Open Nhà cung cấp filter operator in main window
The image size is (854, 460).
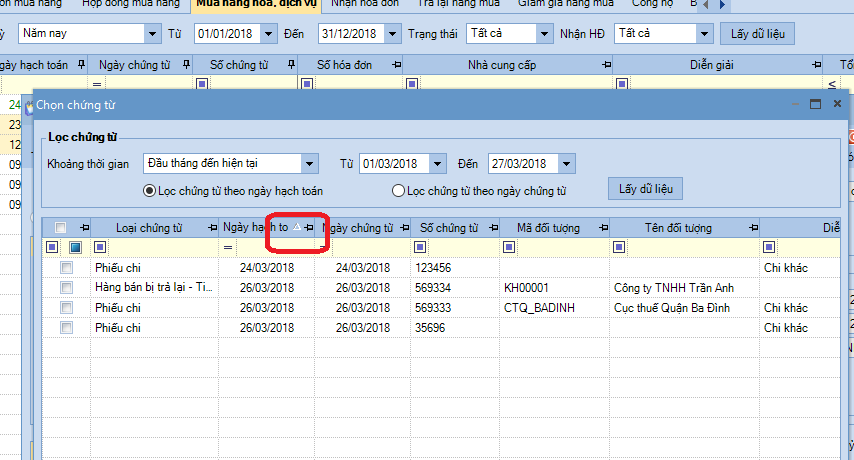coord(412,84)
